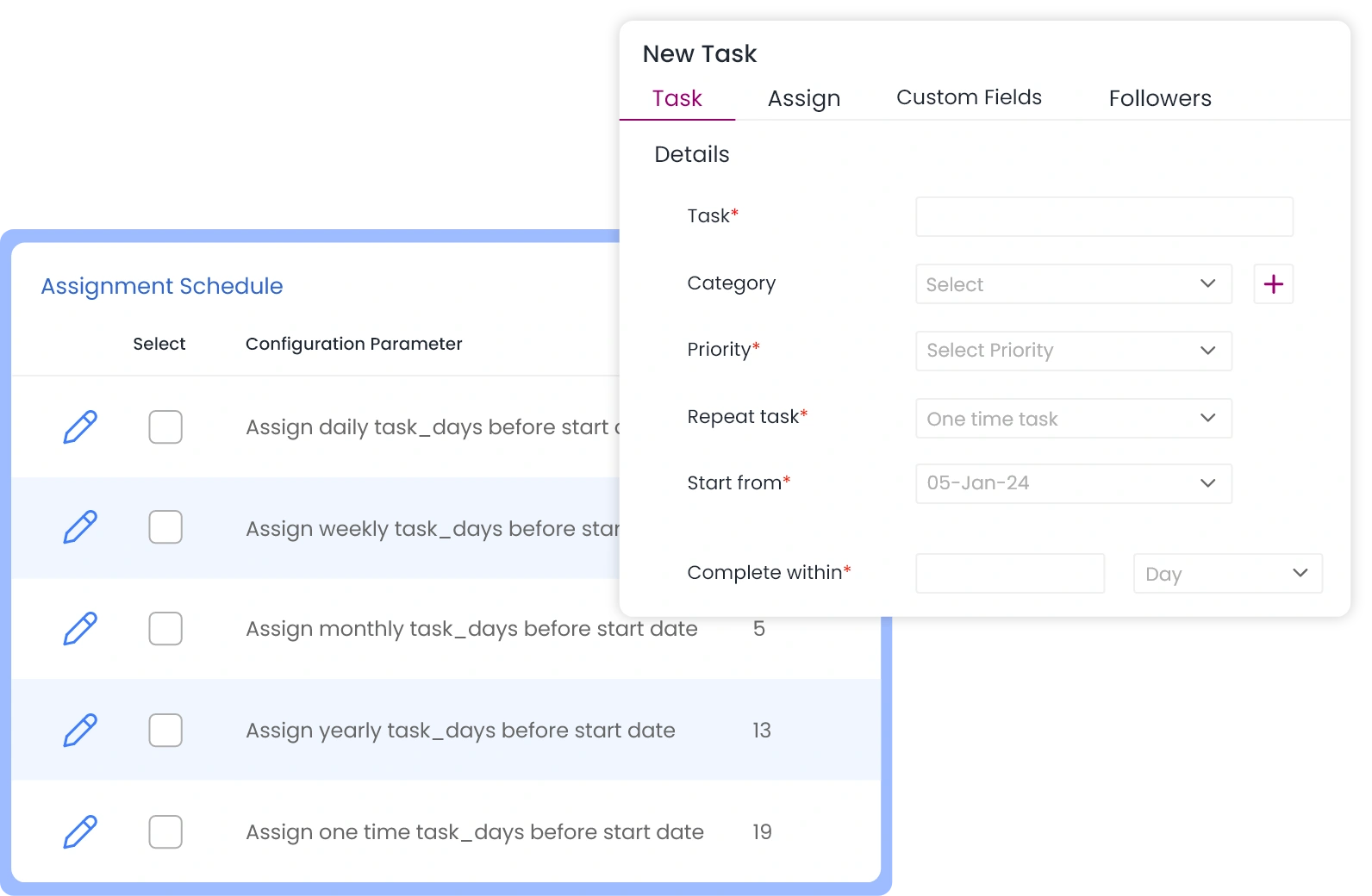
Task: Edit the one time task configuration row
Action: click(80, 832)
